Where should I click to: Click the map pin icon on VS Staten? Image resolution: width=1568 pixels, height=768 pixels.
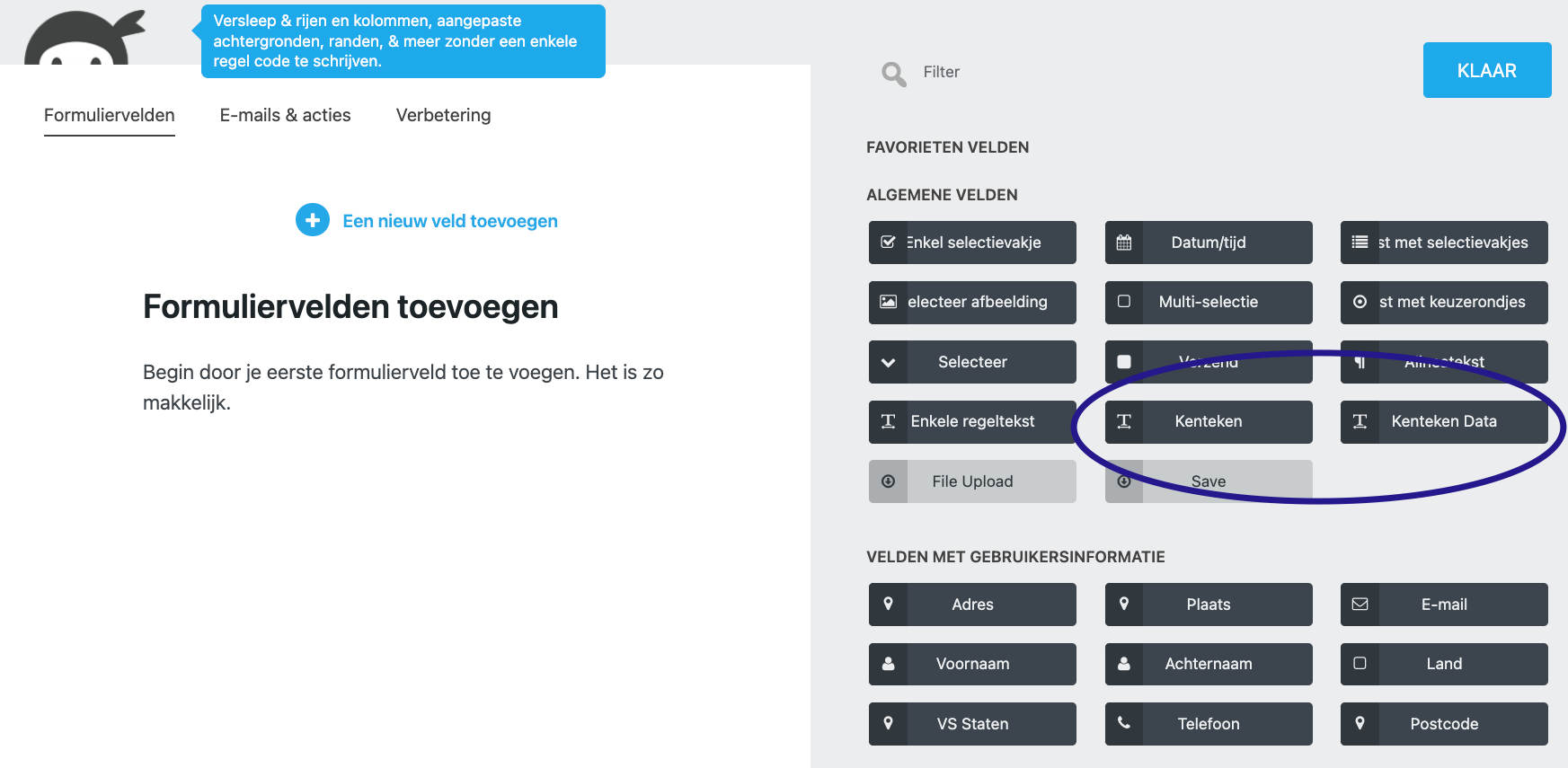click(x=888, y=723)
